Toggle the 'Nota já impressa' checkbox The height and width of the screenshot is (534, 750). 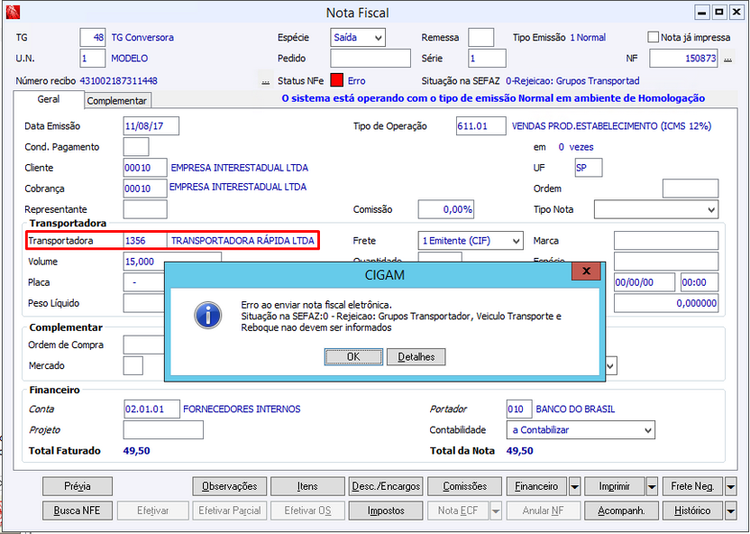pyautogui.click(x=653, y=37)
